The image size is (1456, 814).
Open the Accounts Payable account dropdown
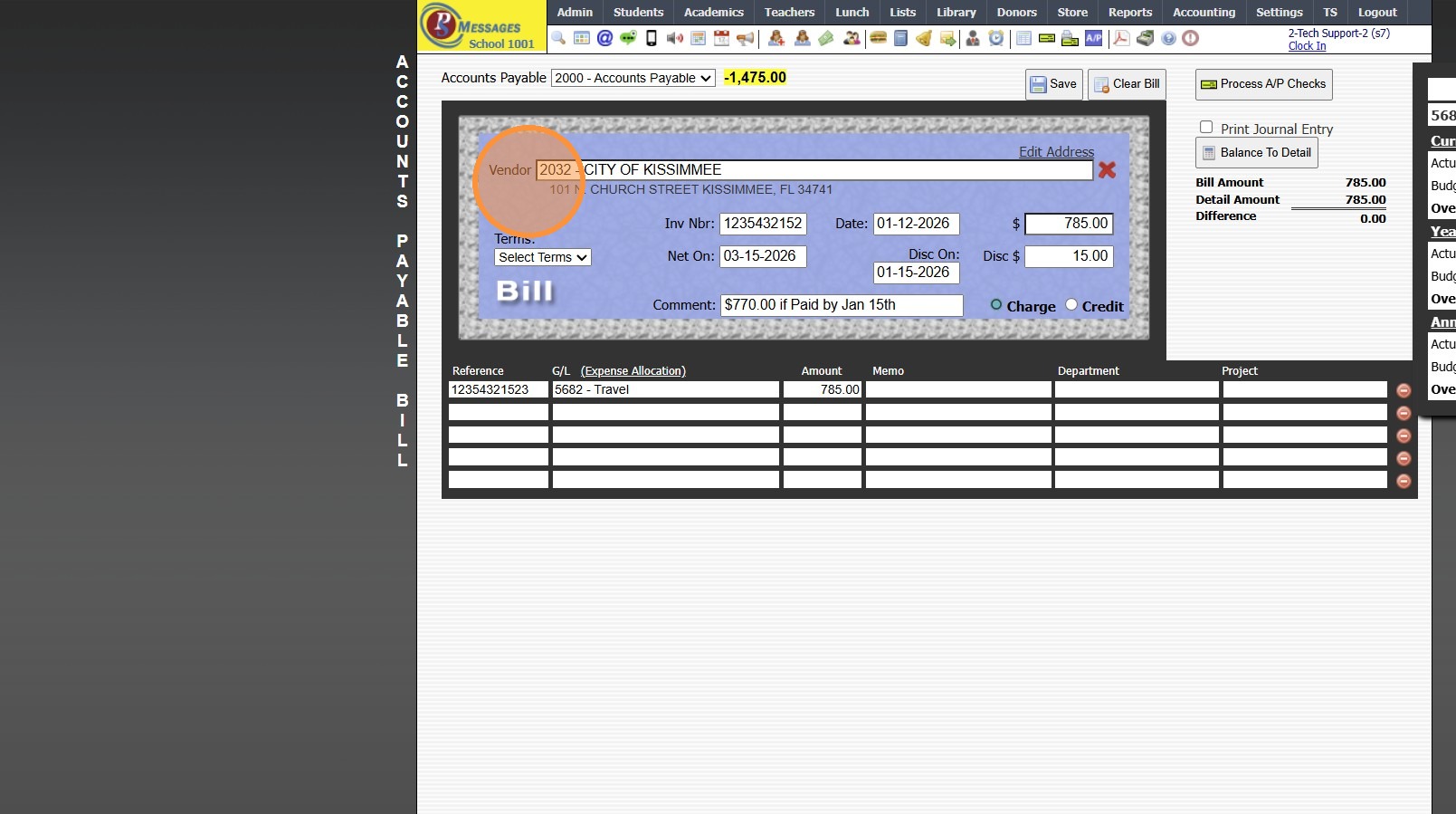[x=633, y=78]
